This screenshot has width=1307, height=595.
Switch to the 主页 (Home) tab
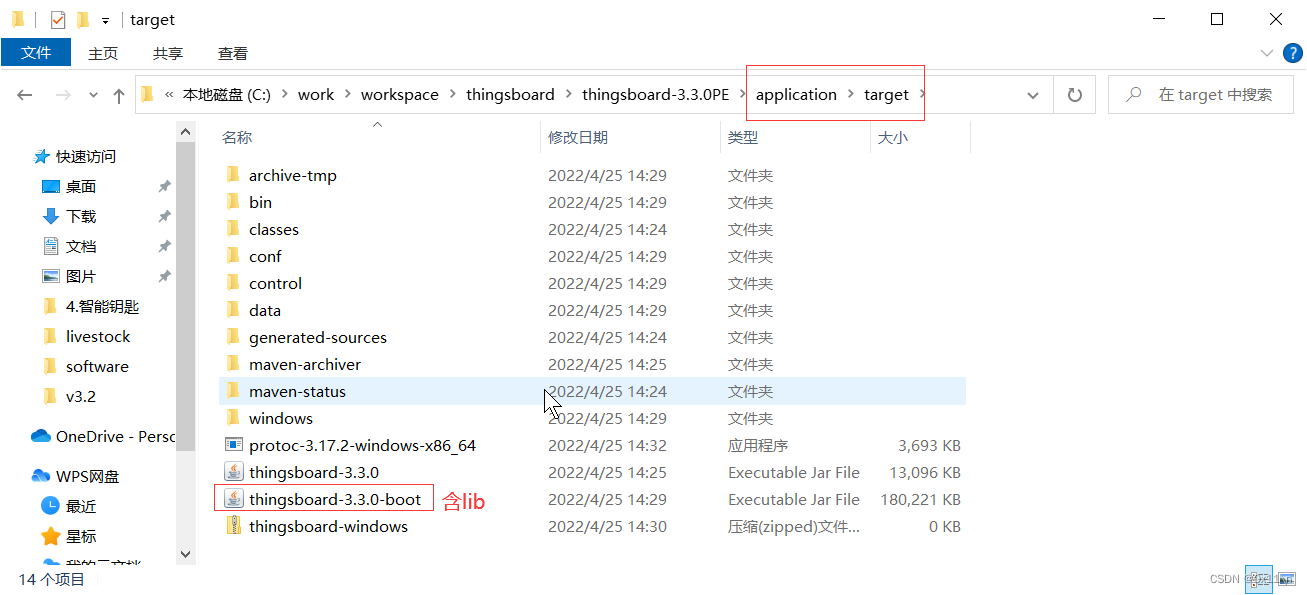coord(103,54)
